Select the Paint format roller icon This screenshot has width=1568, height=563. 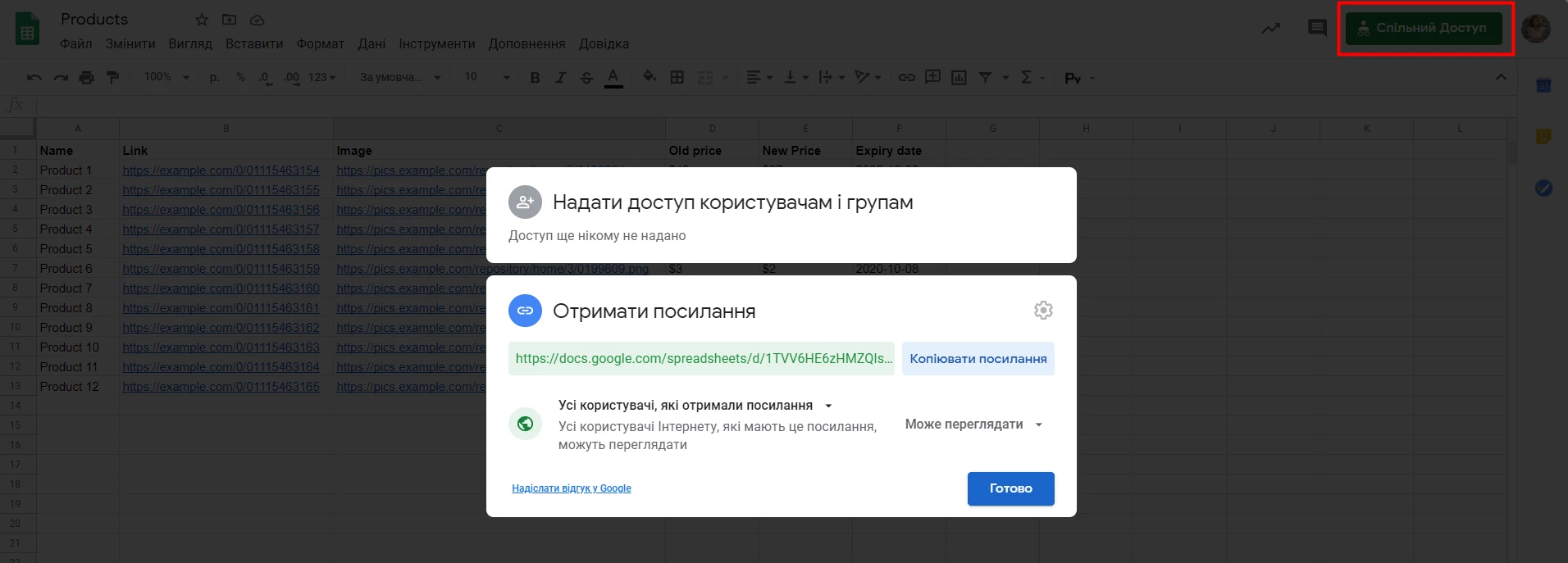point(113,77)
